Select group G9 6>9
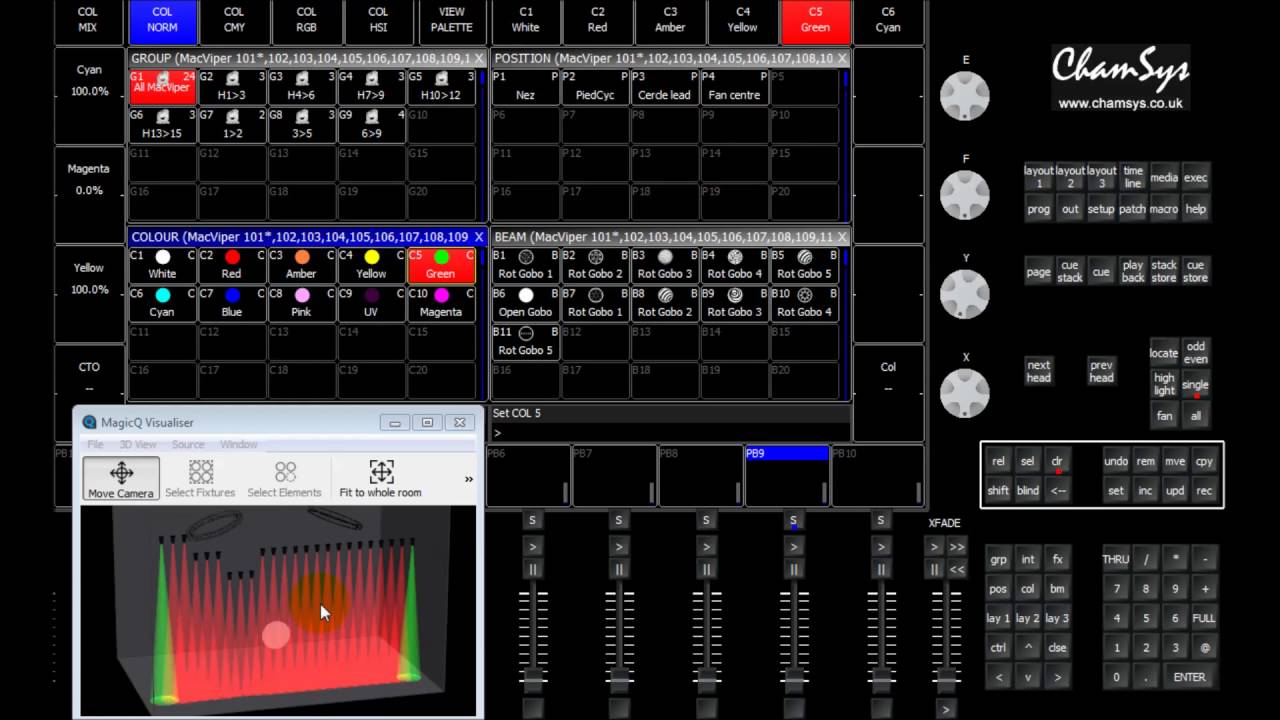The height and width of the screenshot is (720, 1280). coord(370,124)
